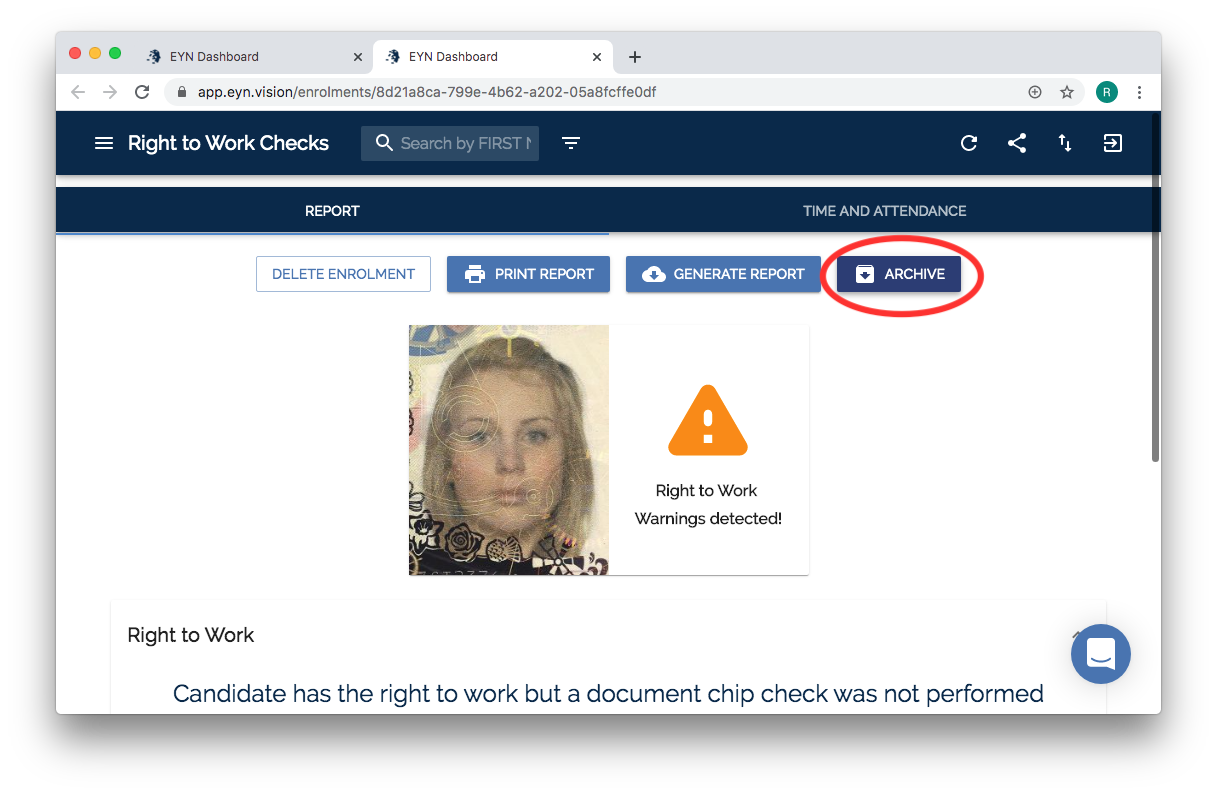1217x794 pixels.
Task: Switch to TIME AND ATTENDANCE tab
Action: point(885,211)
